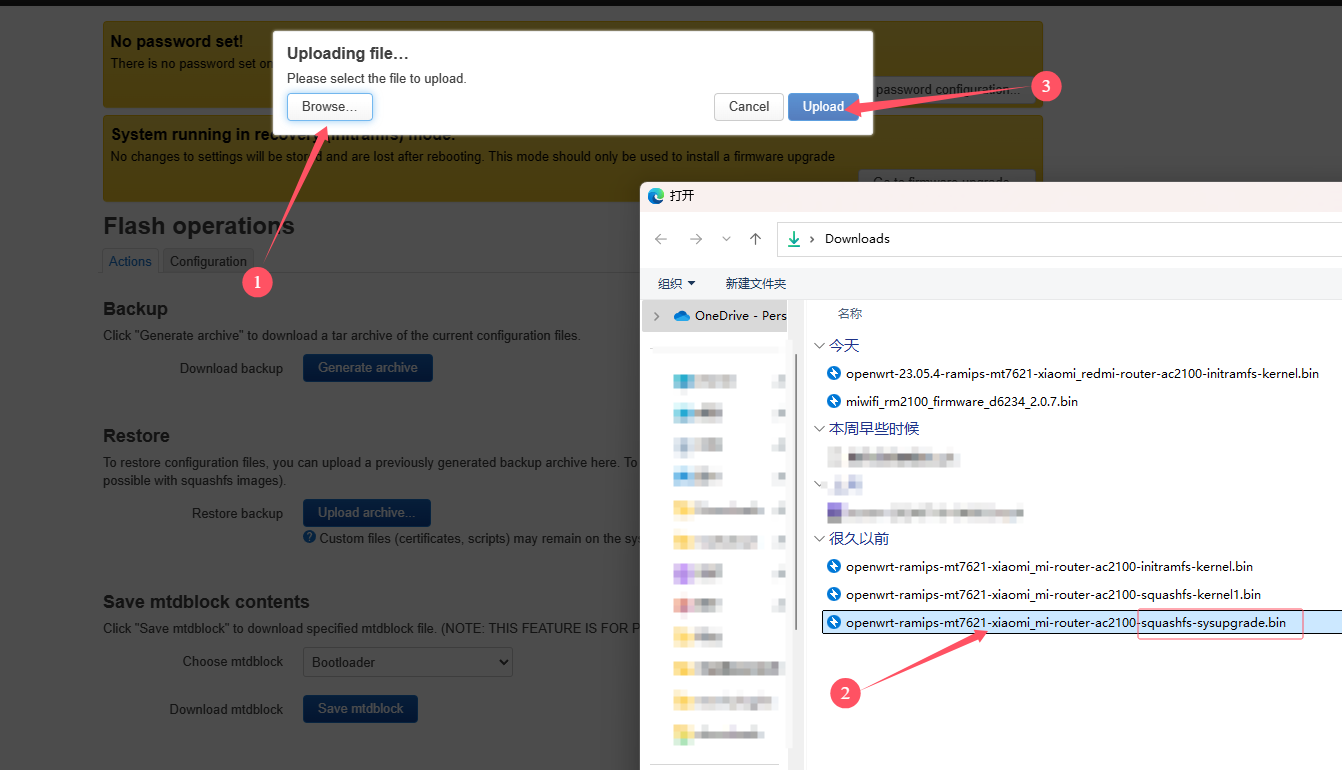Open the Choose mtdblock Bootloader dropdown

(x=408, y=662)
